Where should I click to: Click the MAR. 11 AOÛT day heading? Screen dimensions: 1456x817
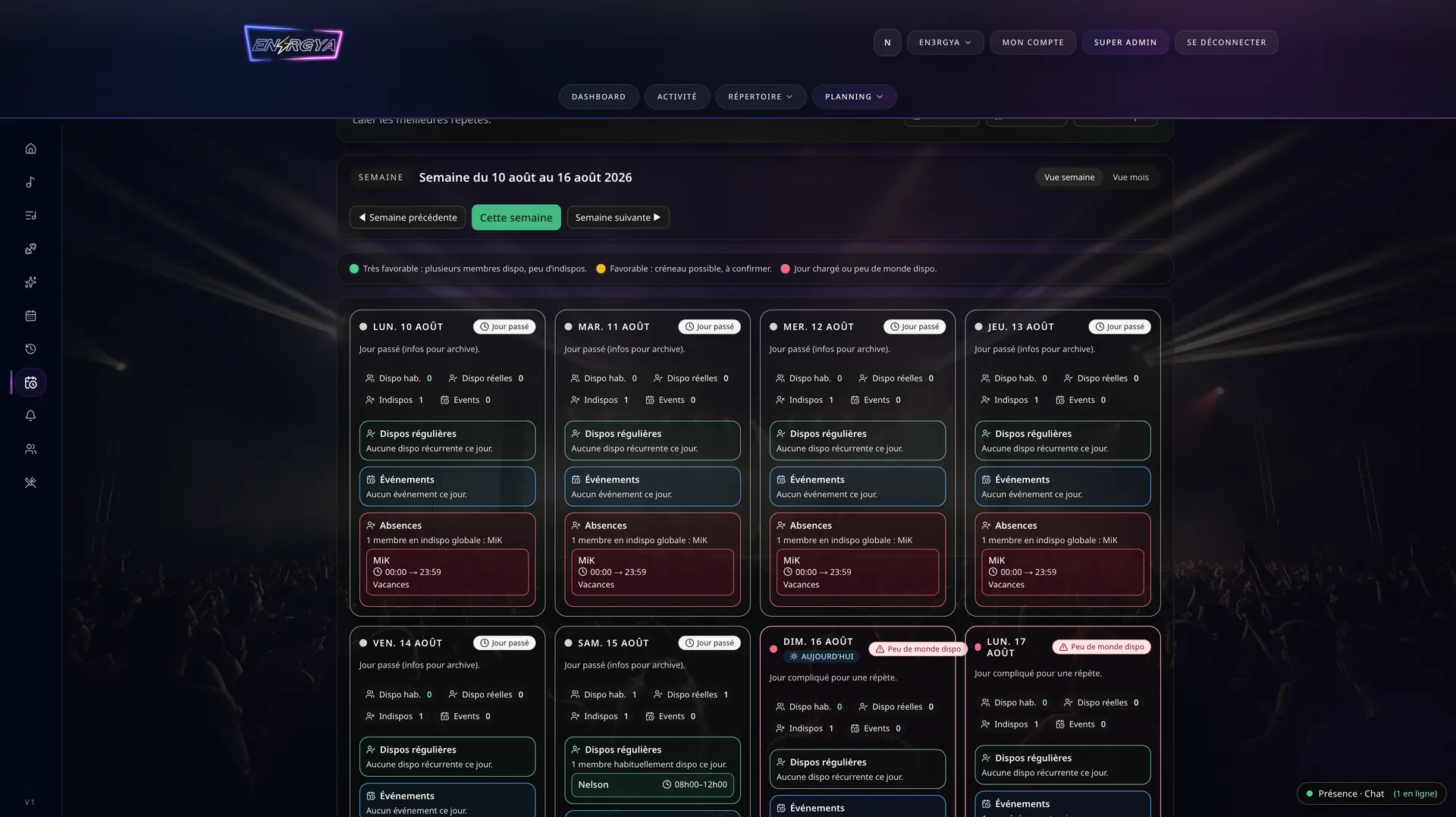click(613, 327)
